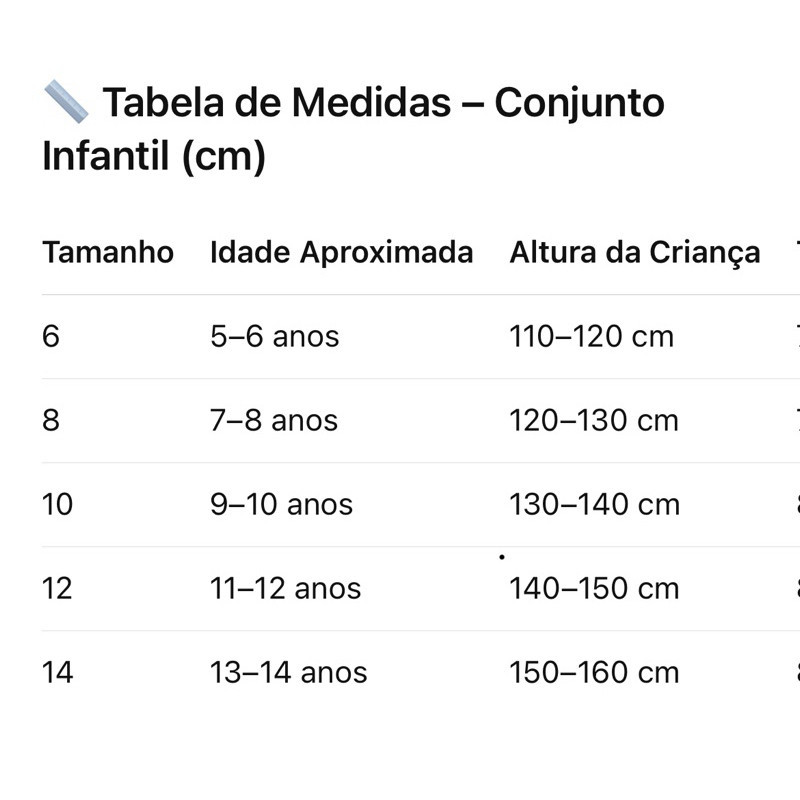
Task: Click the '140–150 cm' height cell
Action: tap(594, 589)
